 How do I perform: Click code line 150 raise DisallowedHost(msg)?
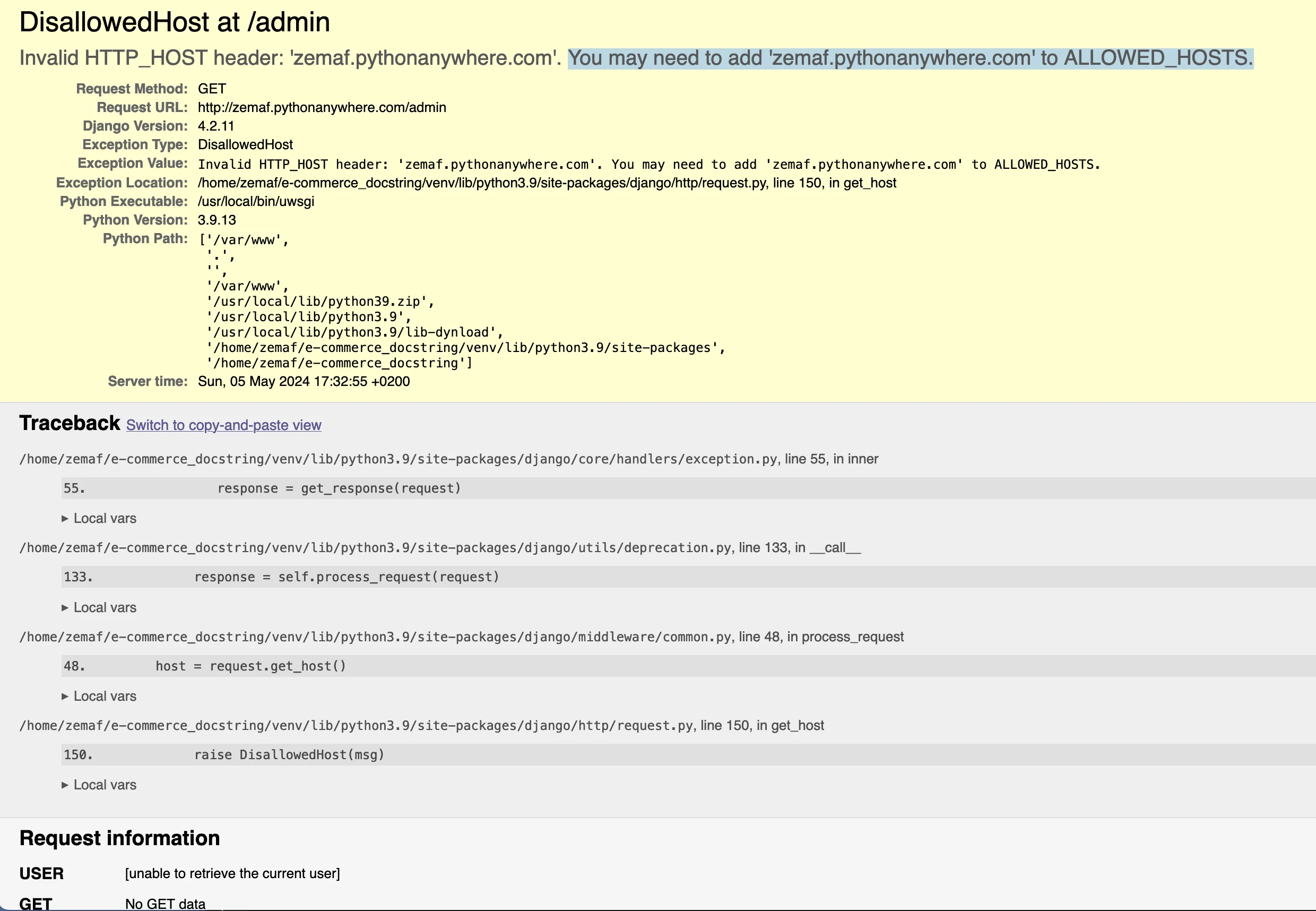point(289,754)
